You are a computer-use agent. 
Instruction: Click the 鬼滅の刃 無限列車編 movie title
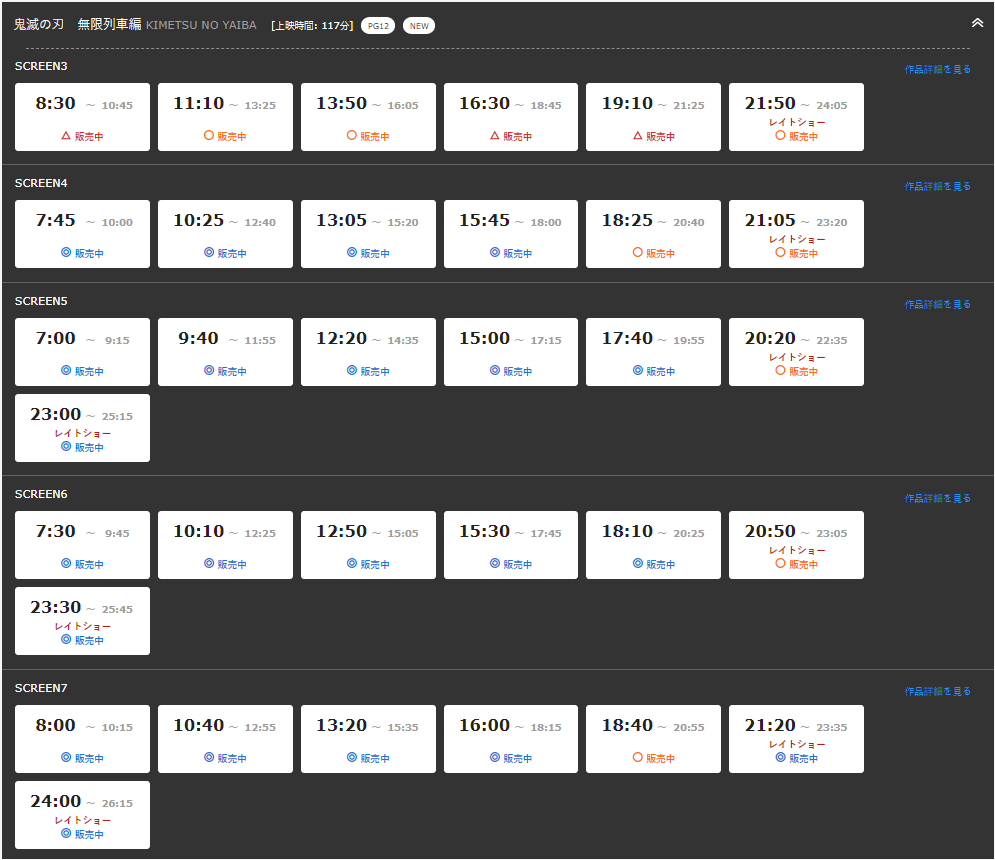(77, 24)
